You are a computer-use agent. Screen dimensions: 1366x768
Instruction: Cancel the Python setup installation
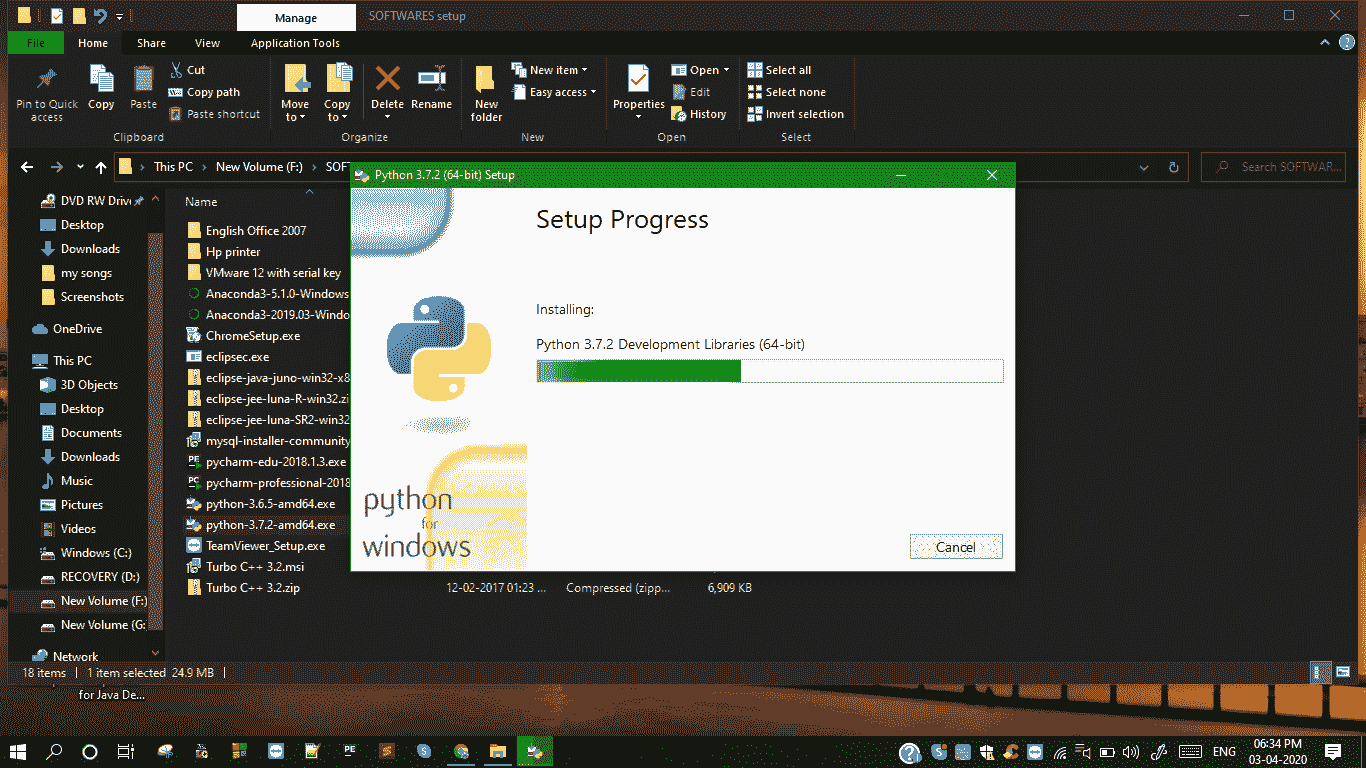pos(956,547)
